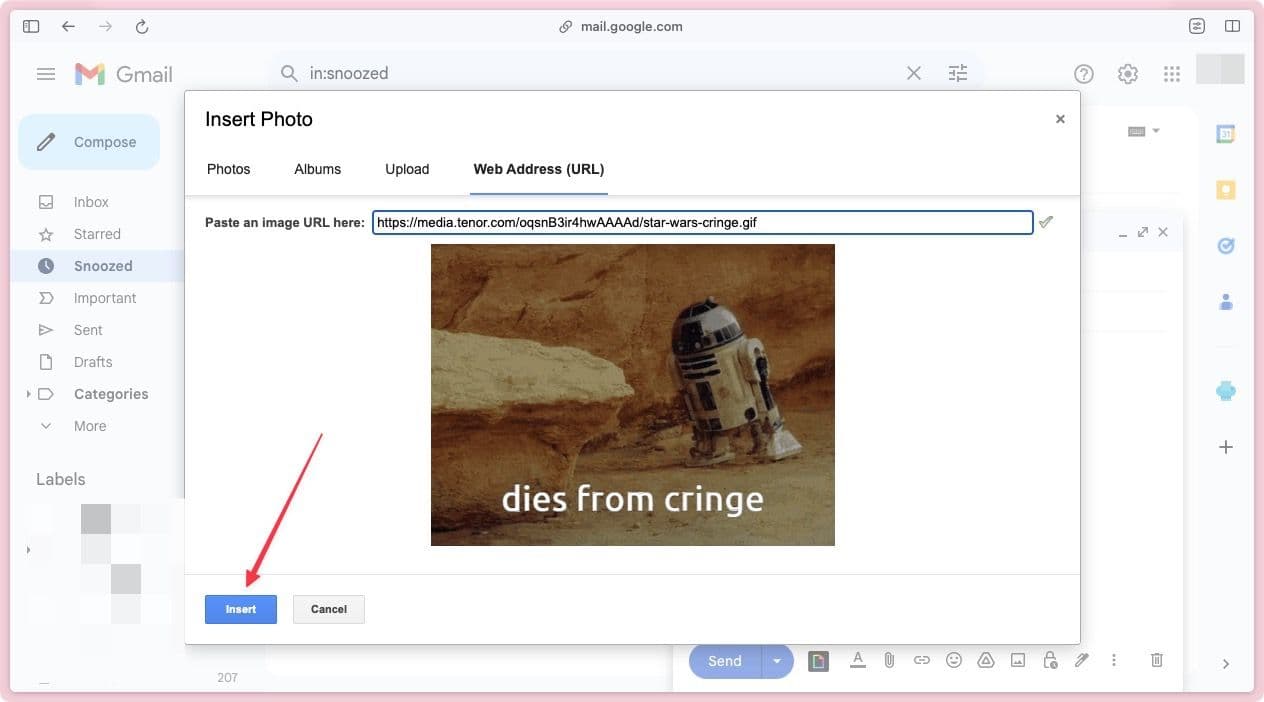Switch to the Albums tab
The height and width of the screenshot is (702, 1264).
(x=317, y=169)
